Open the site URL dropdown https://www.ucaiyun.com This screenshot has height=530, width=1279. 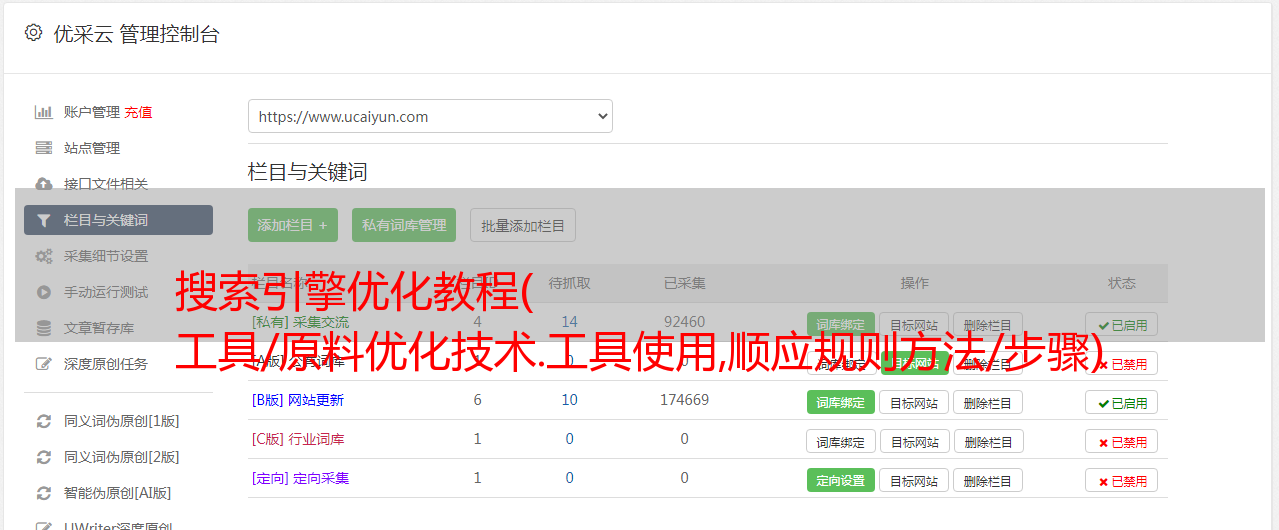tap(430, 116)
